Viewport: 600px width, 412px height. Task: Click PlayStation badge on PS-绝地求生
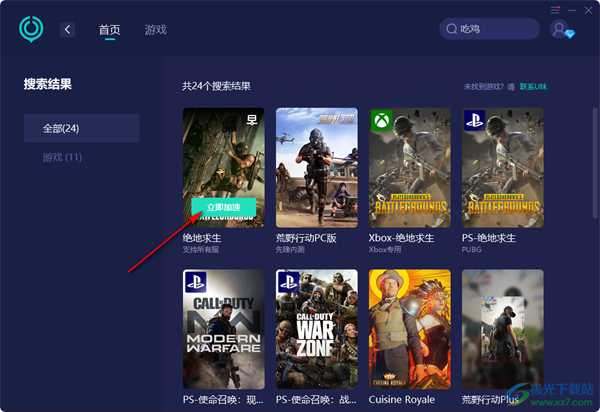click(474, 121)
